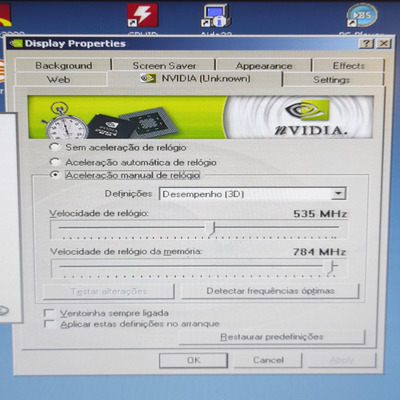This screenshot has height=400, width=400.
Task: Confirm the dialog with OK
Action: (x=194, y=360)
